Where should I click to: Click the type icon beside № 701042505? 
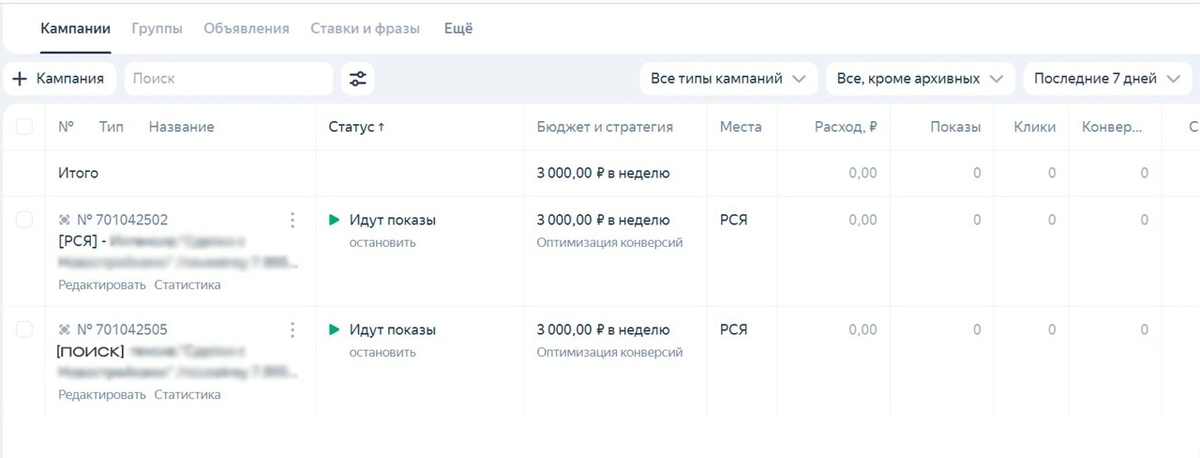pyautogui.click(x=65, y=330)
